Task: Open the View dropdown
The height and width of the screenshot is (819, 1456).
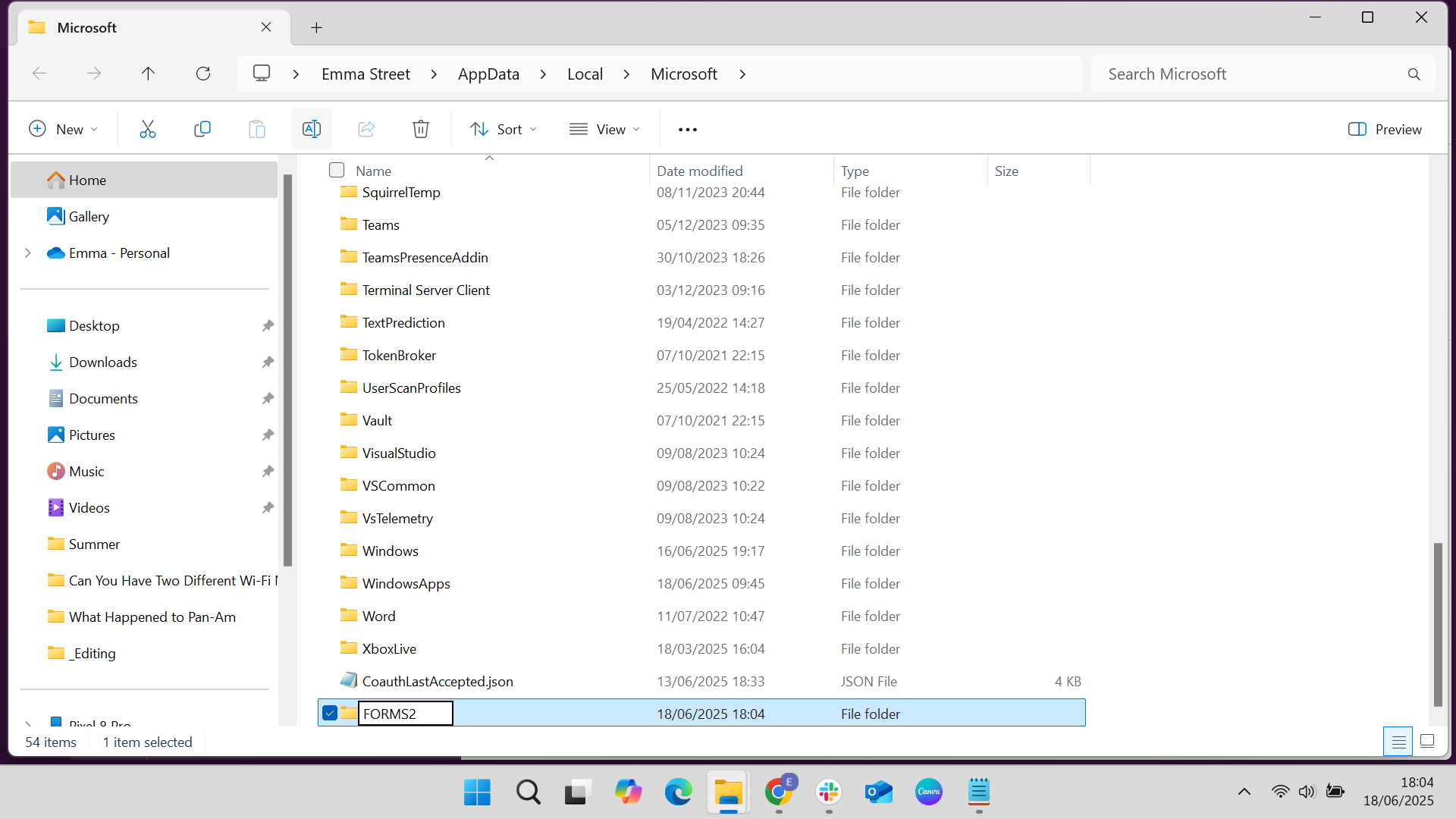Action: pos(604,129)
